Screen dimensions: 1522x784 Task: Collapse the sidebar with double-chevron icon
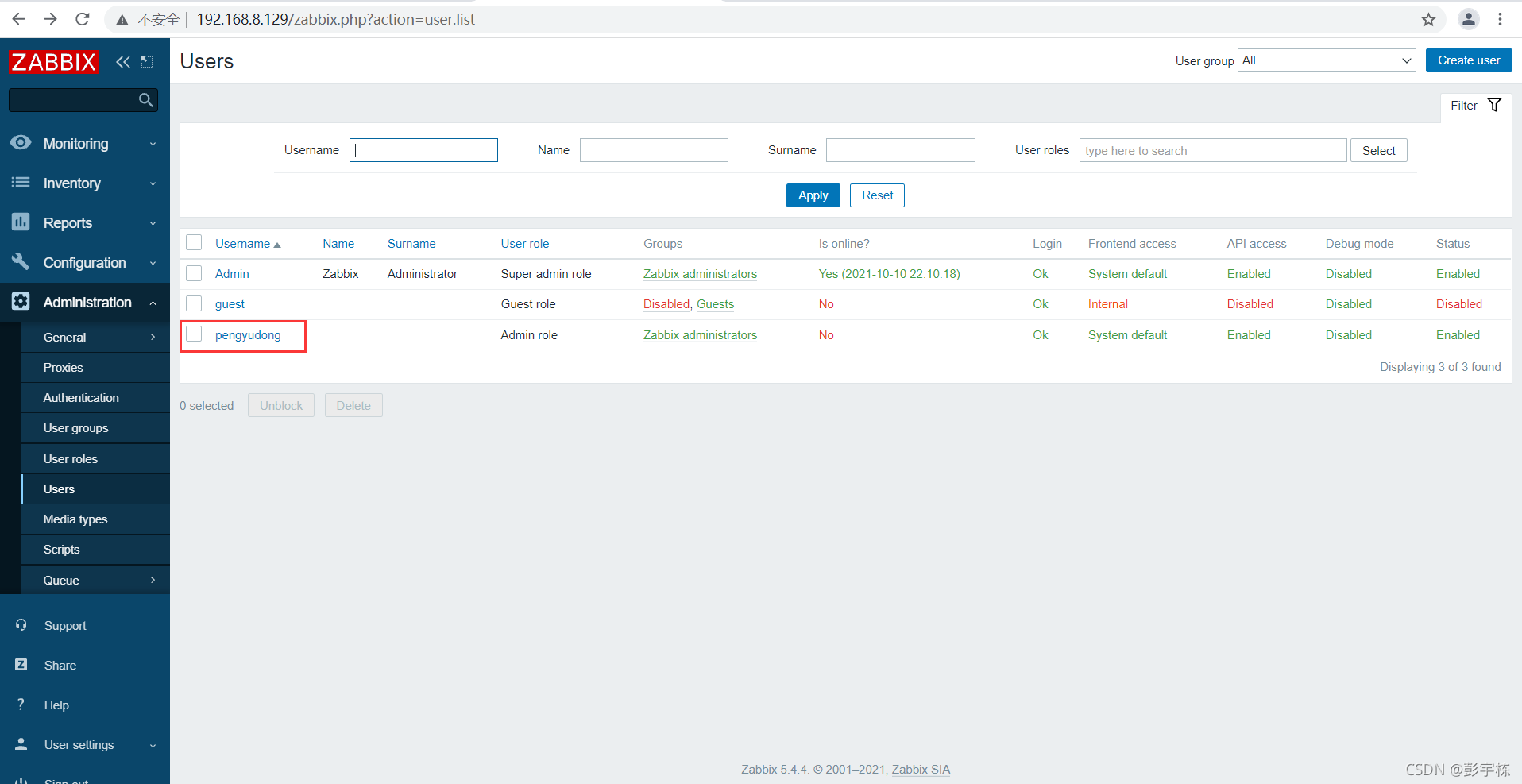(122, 62)
